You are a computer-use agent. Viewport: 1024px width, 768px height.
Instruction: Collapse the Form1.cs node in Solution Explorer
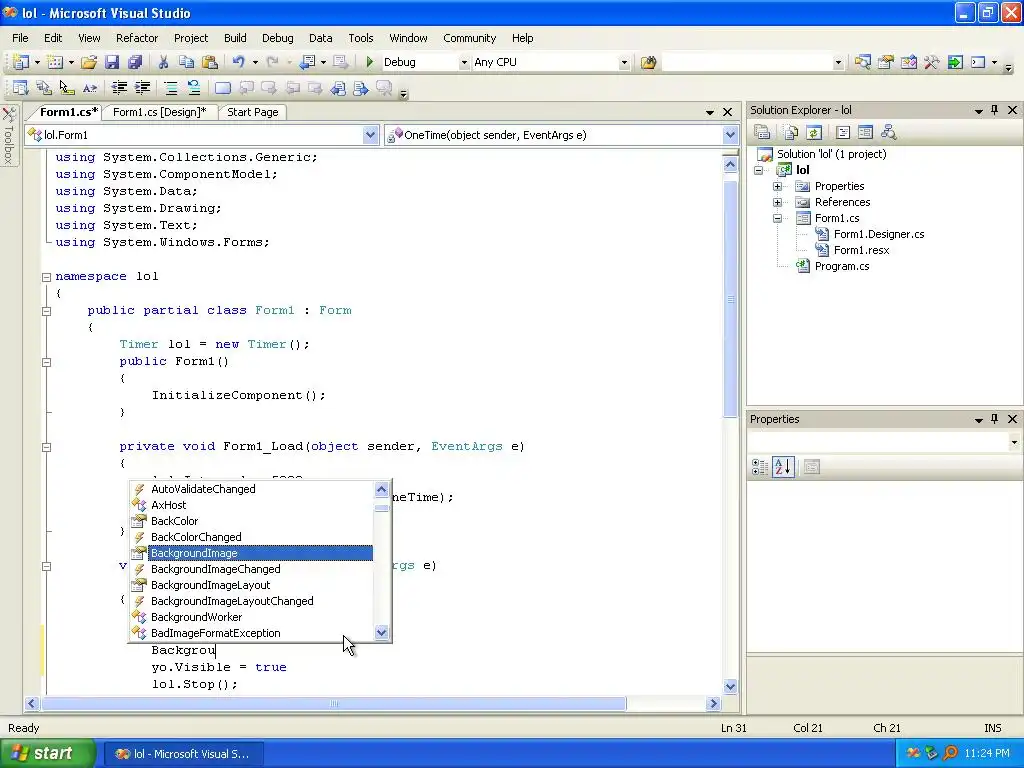[x=777, y=218]
